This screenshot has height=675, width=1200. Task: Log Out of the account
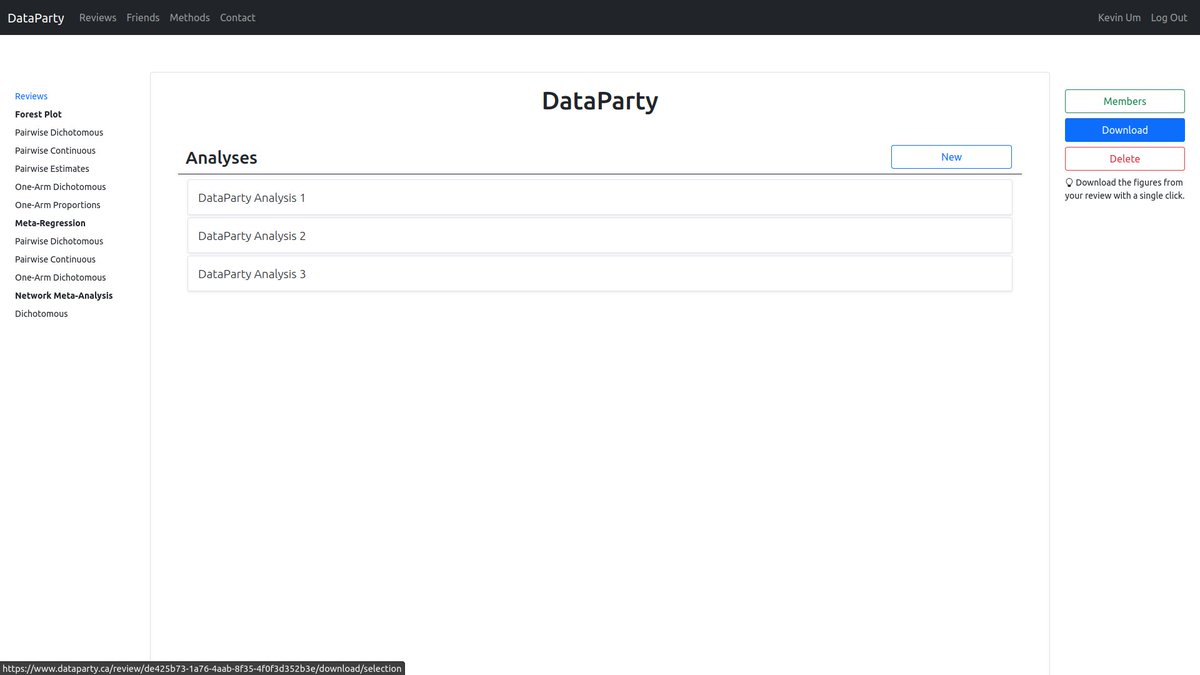point(1169,18)
